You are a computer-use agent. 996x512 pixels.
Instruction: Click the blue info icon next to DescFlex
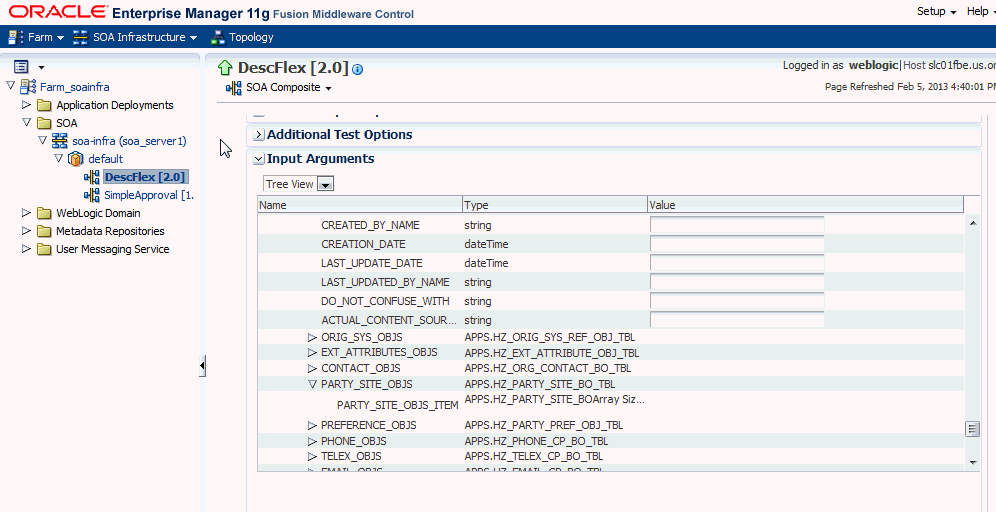click(358, 70)
